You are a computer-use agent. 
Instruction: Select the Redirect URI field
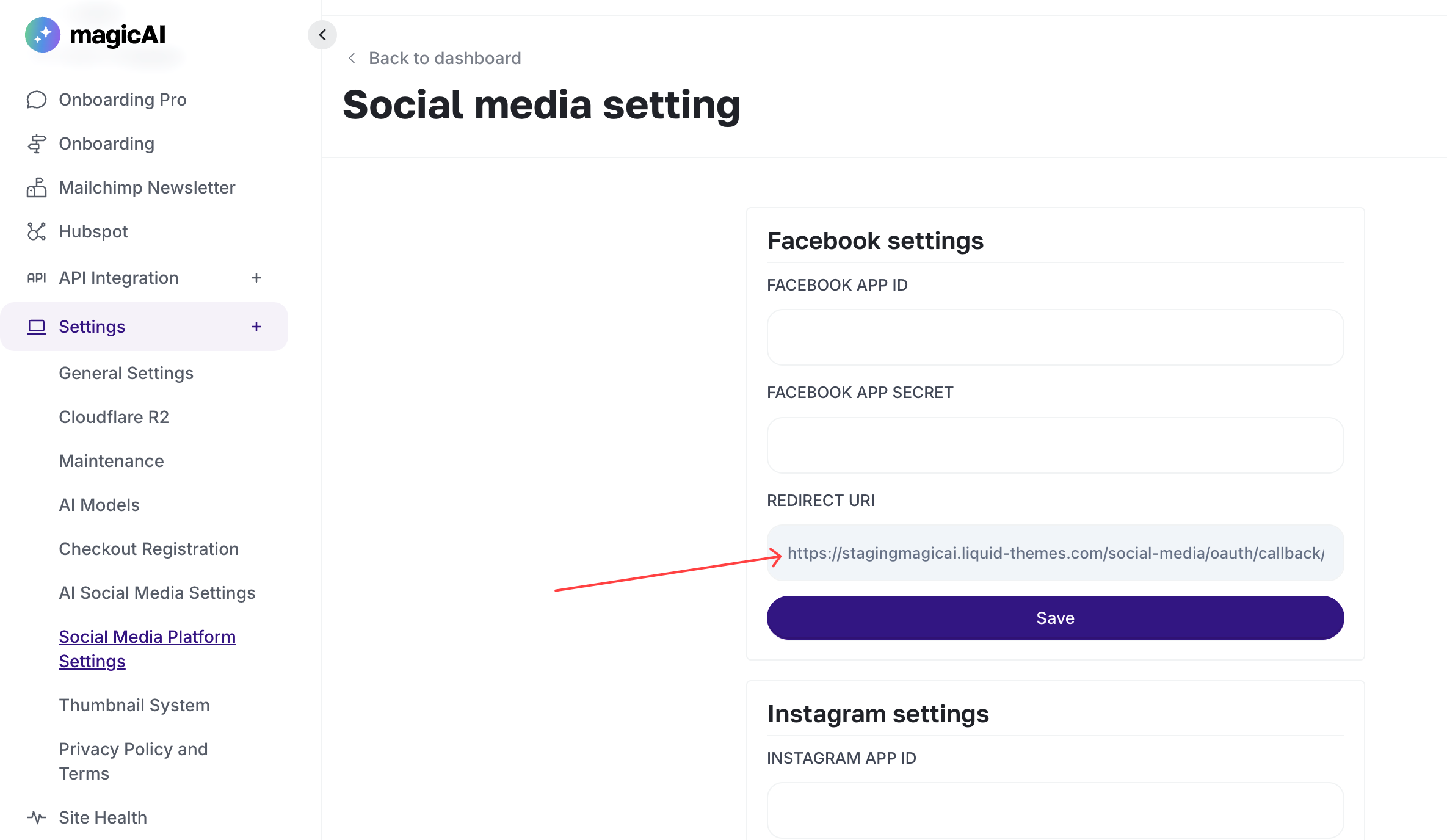[1054, 553]
